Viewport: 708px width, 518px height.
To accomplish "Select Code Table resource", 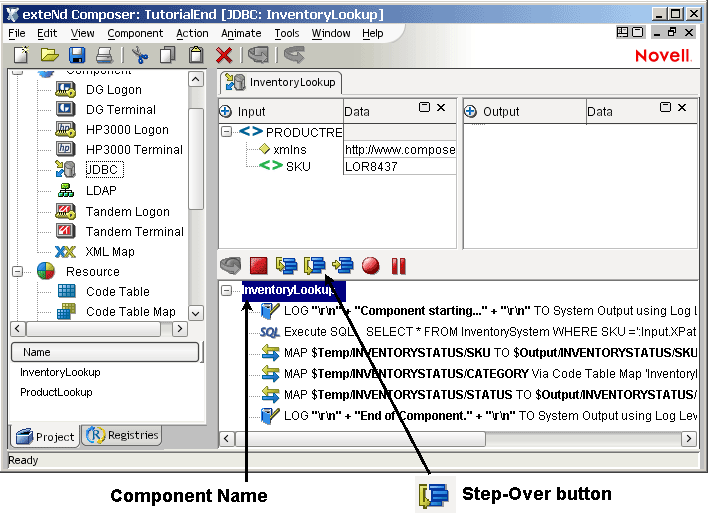I will coord(117,292).
